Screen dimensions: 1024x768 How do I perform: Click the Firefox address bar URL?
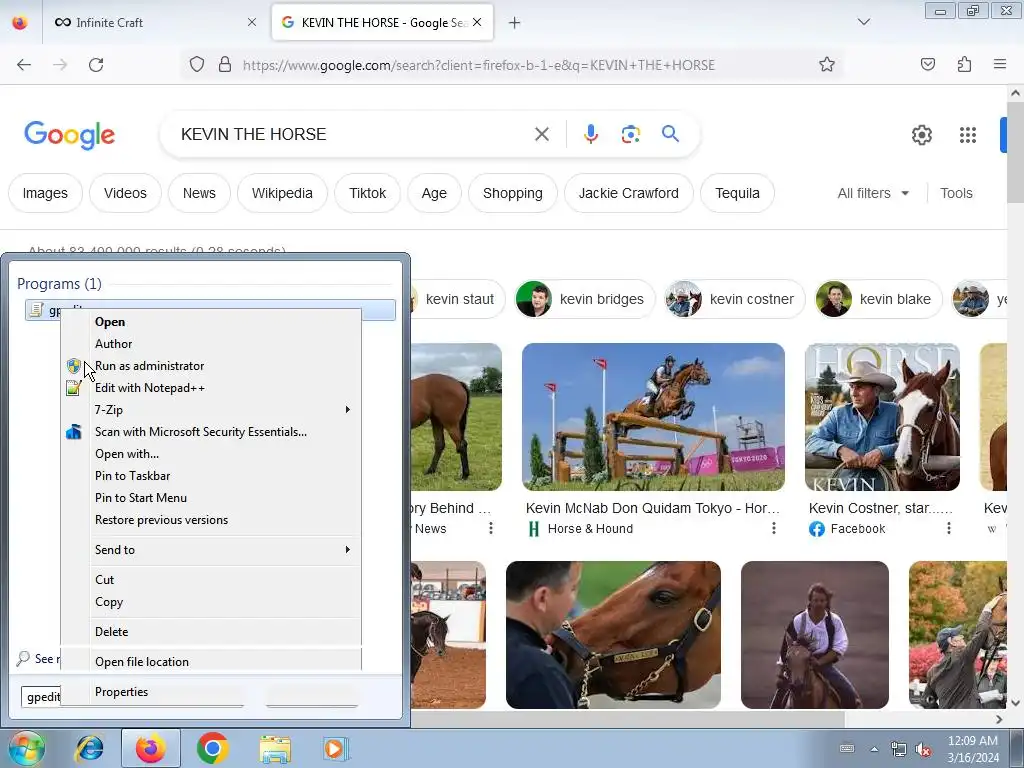click(x=479, y=65)
